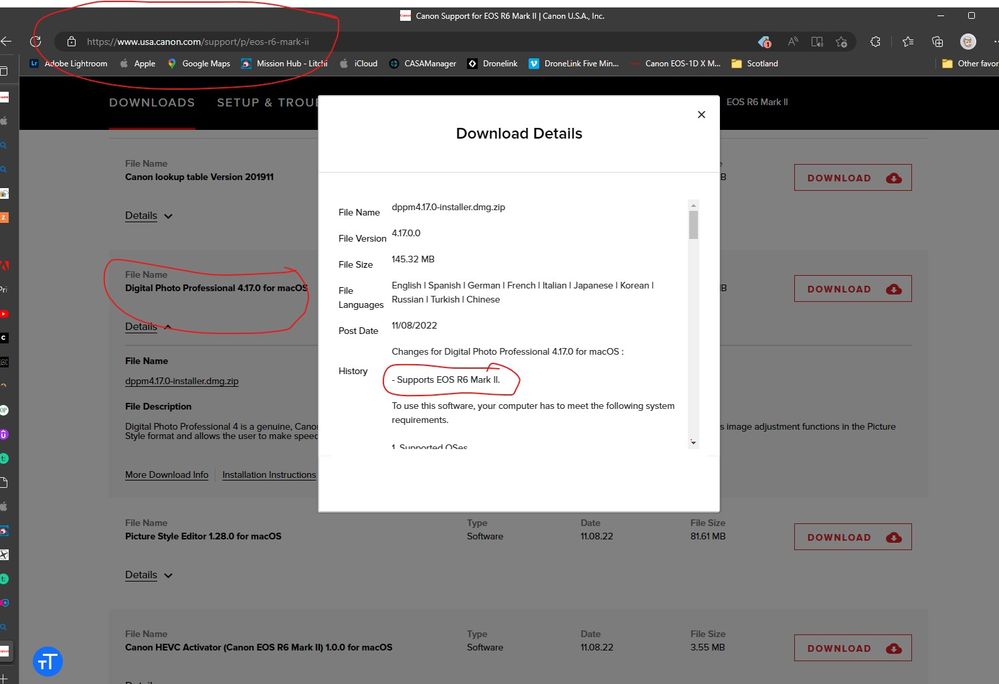Click the dppm4.17.0-installer.dmg.zip file link
999x684 pixels.
(x=181, y=381)
